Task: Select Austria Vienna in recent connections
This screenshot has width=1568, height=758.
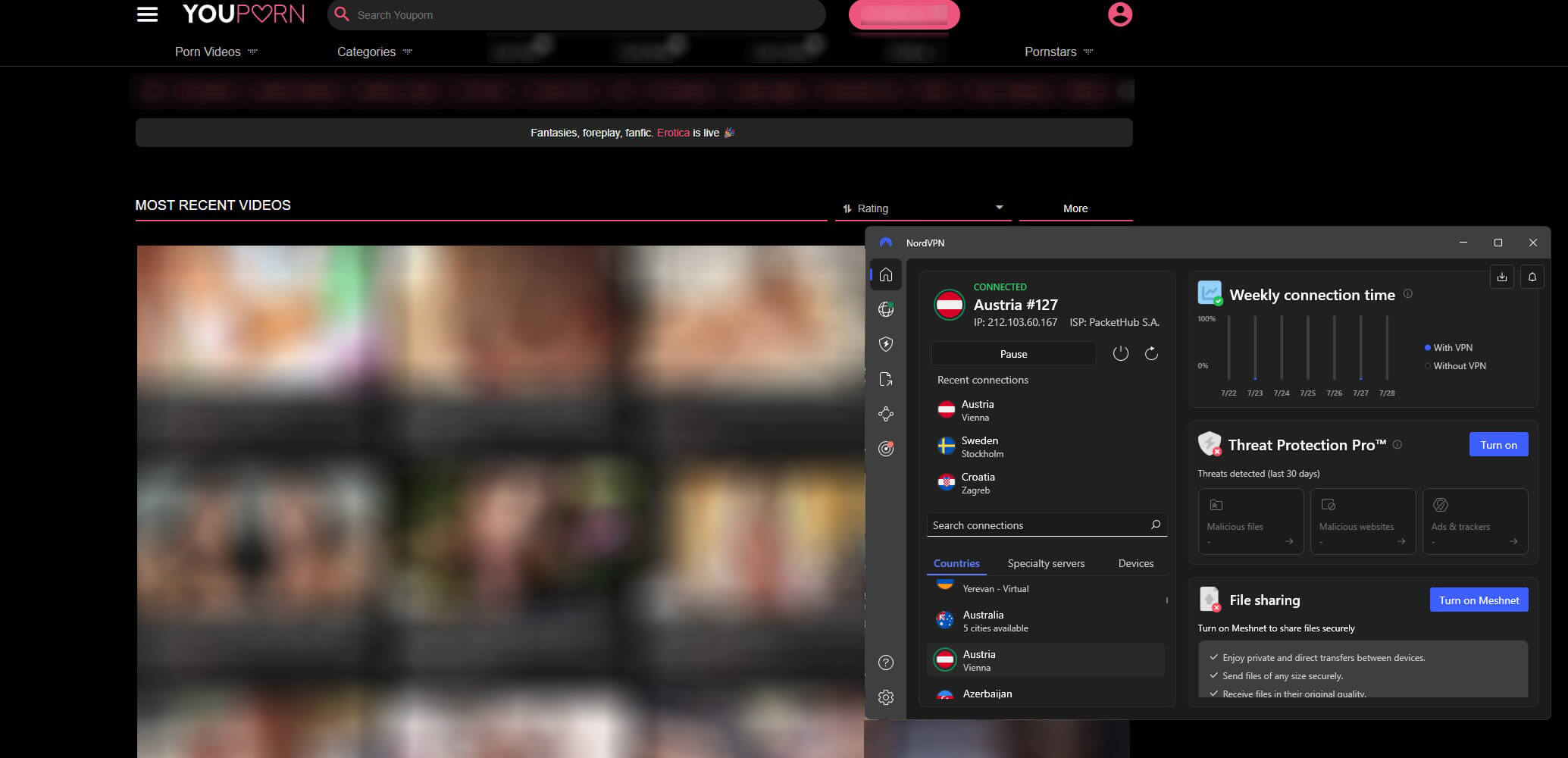Action: click(1046, 410)
